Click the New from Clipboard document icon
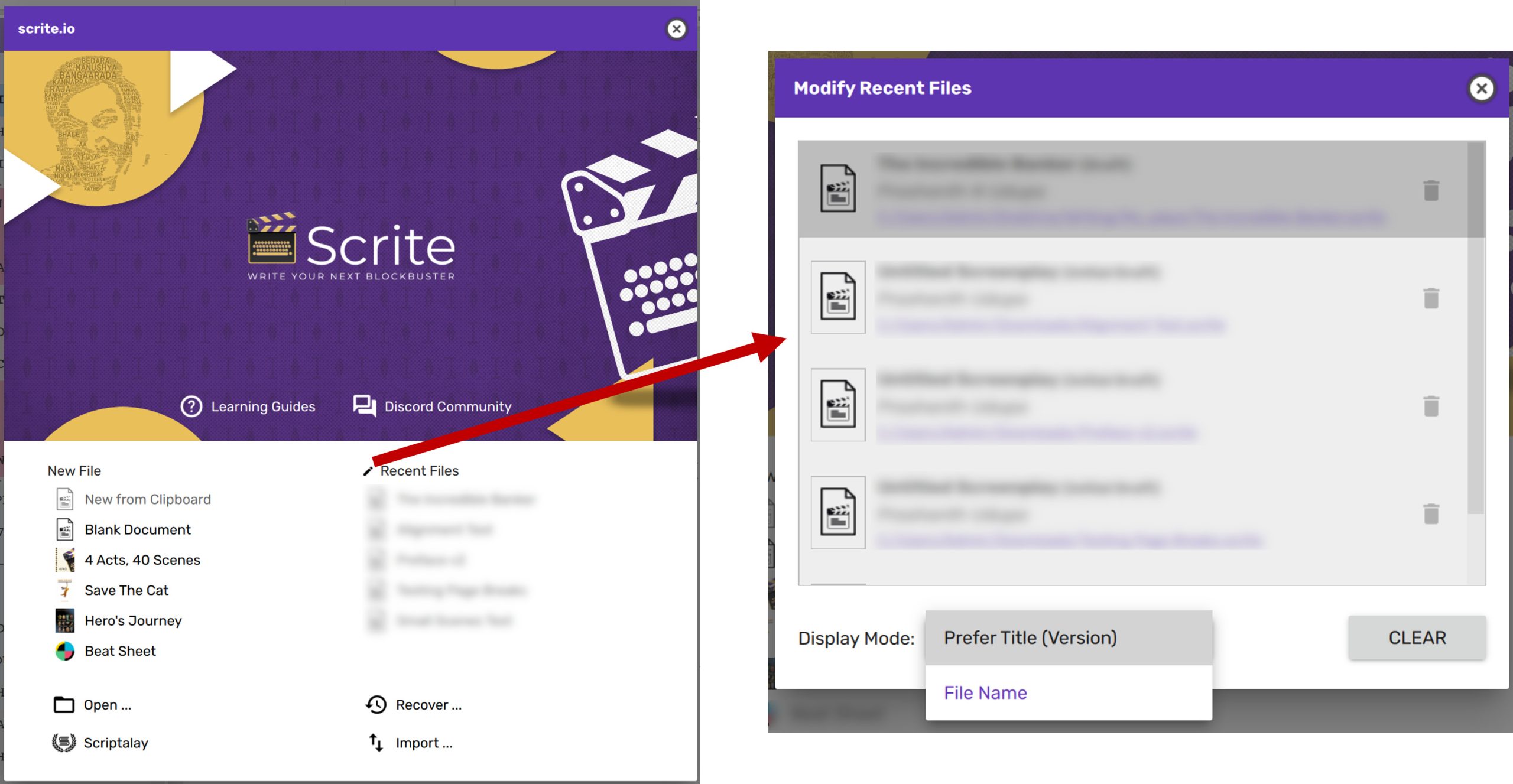1513x784 pixels. 65,499
